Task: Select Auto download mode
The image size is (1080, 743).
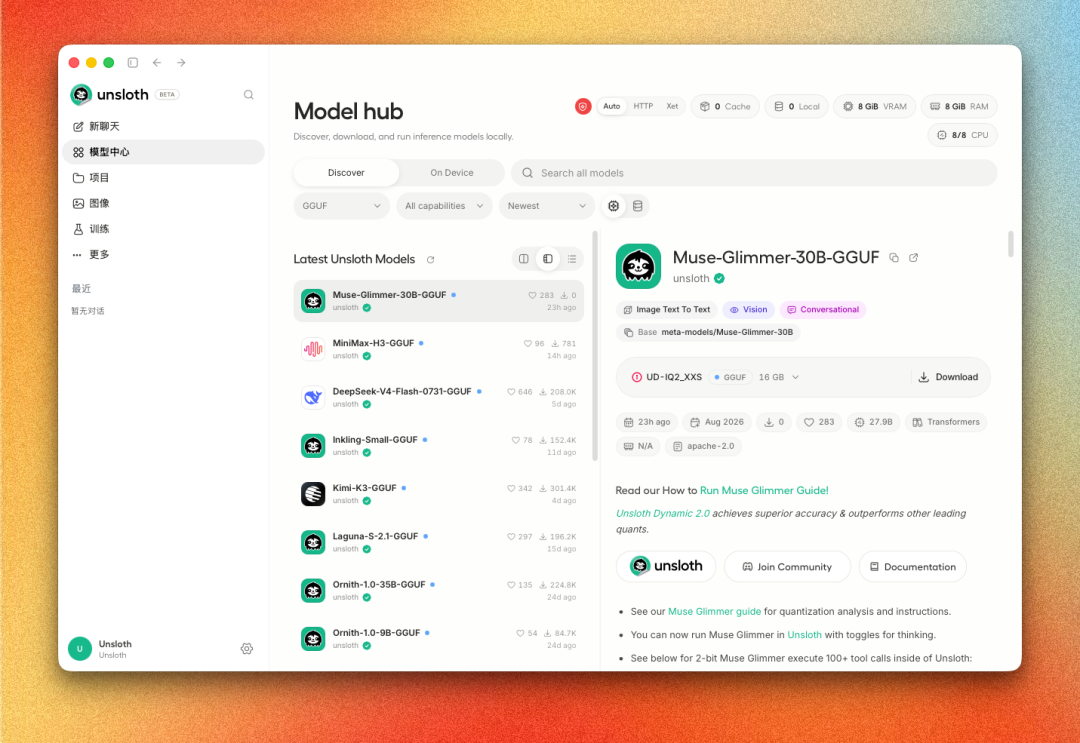Action: (612, 107)
